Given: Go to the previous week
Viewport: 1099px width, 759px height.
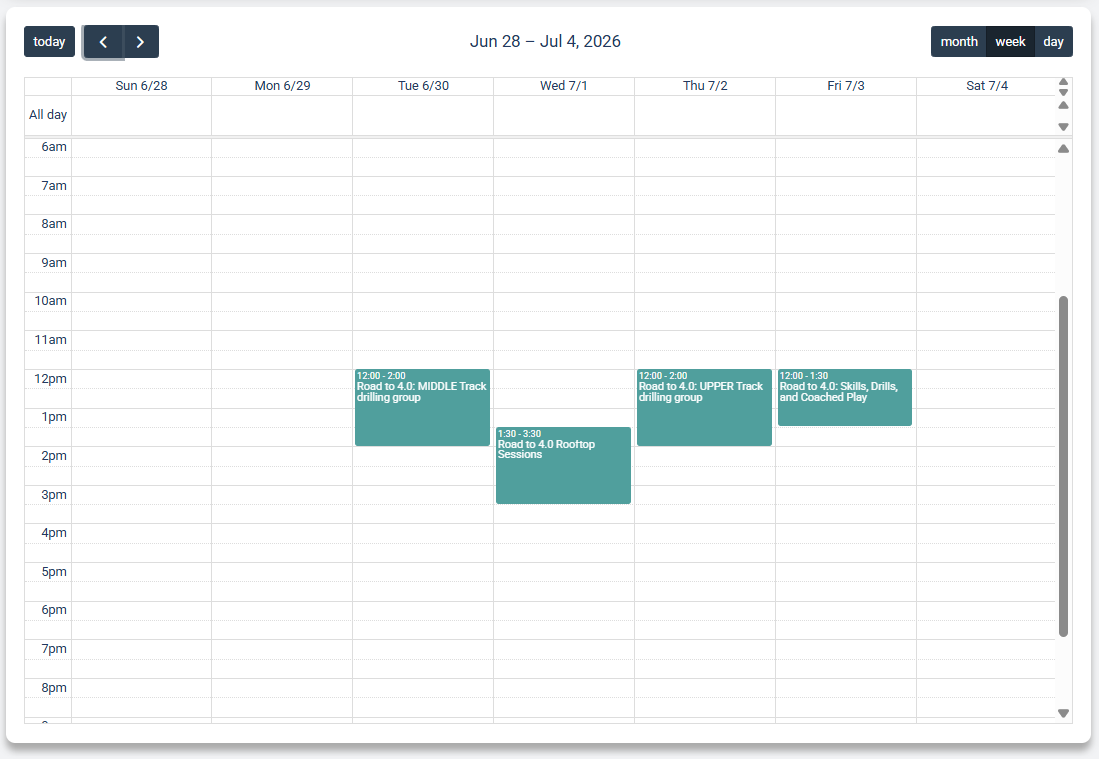Looking at the screenshot, I should tap(103, 42).
